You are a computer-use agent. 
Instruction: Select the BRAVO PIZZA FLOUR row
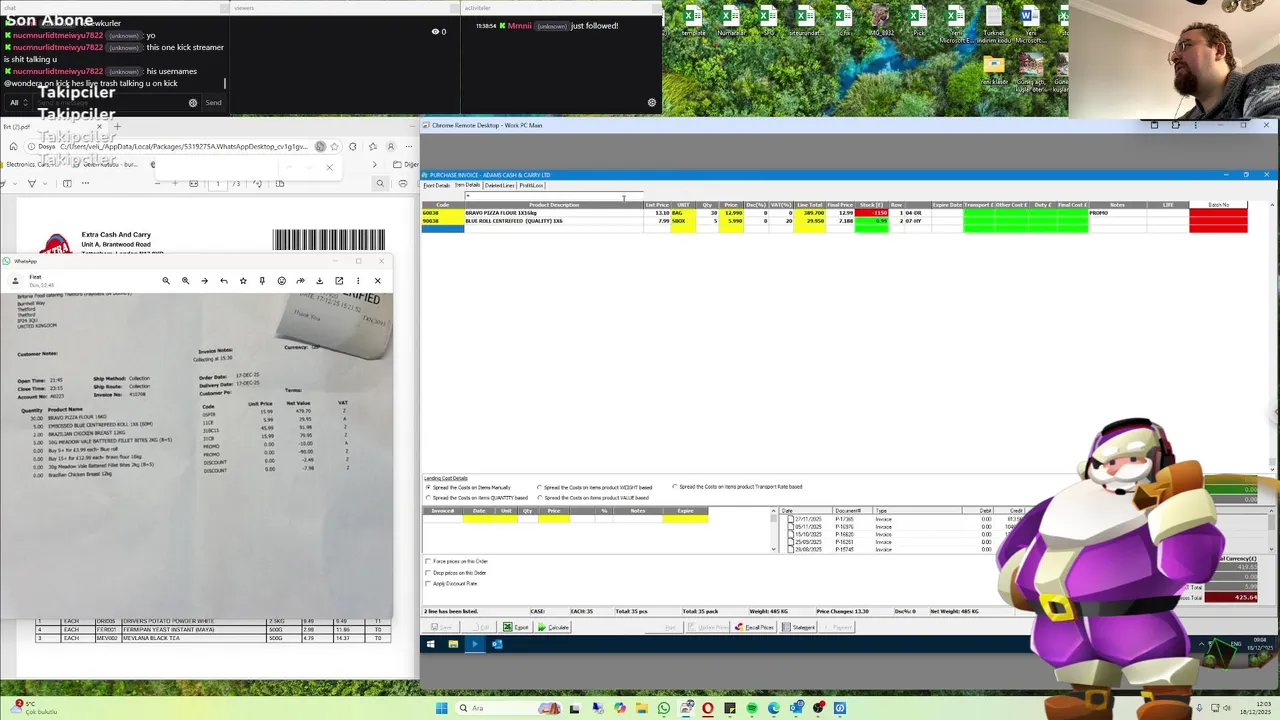pos(834,213)
